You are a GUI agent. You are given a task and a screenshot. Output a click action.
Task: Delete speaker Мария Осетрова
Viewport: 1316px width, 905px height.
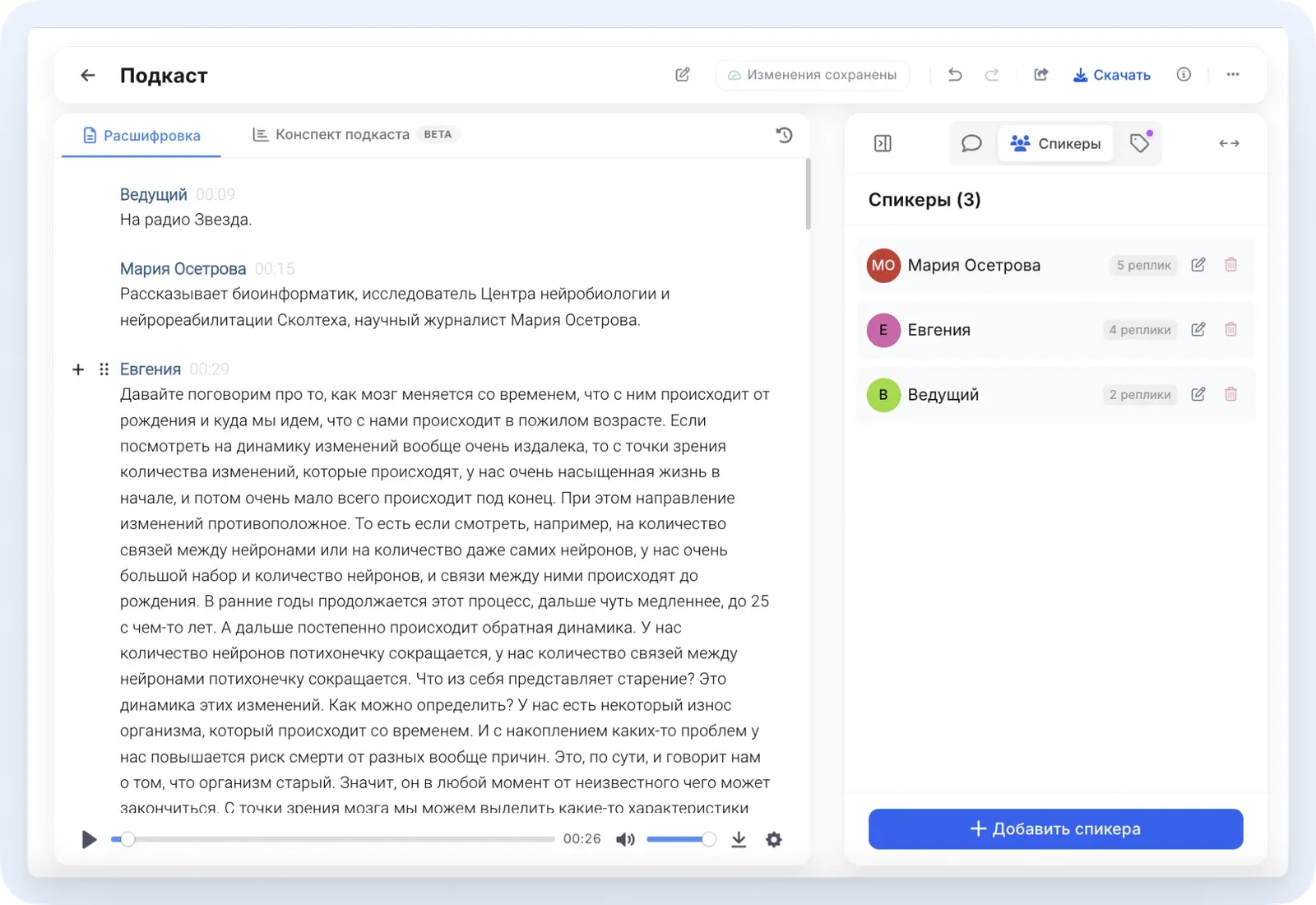(x=1230, y=265)
